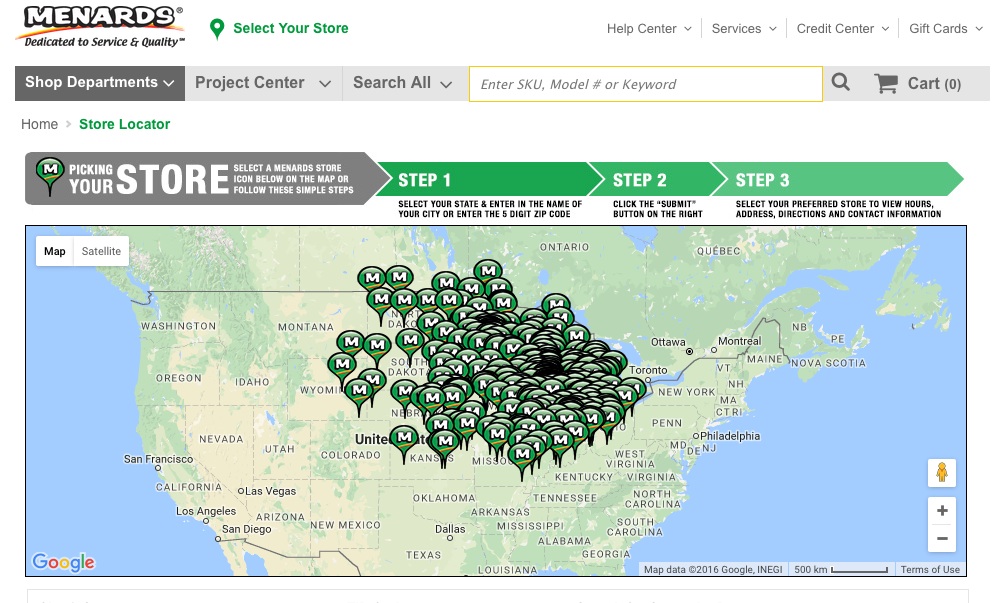Click the search magnifier icon

tap(841, 82)
